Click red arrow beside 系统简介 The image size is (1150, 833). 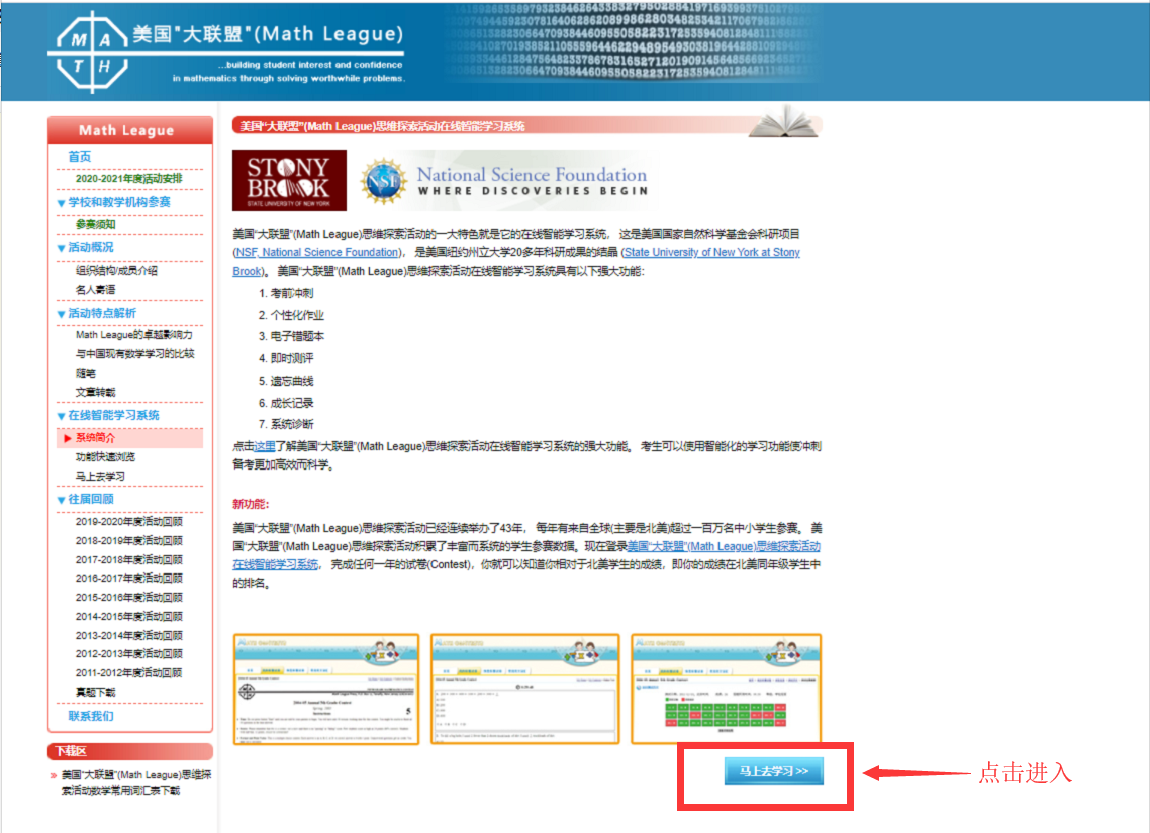[67, 438]
